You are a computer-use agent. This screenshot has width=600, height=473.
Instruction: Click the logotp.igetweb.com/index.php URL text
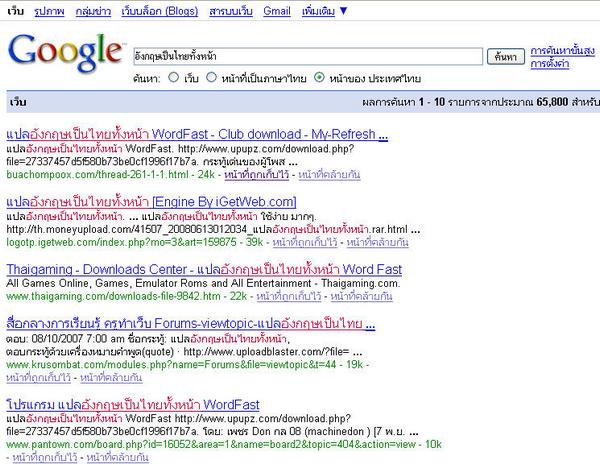[x=121, y=243]
